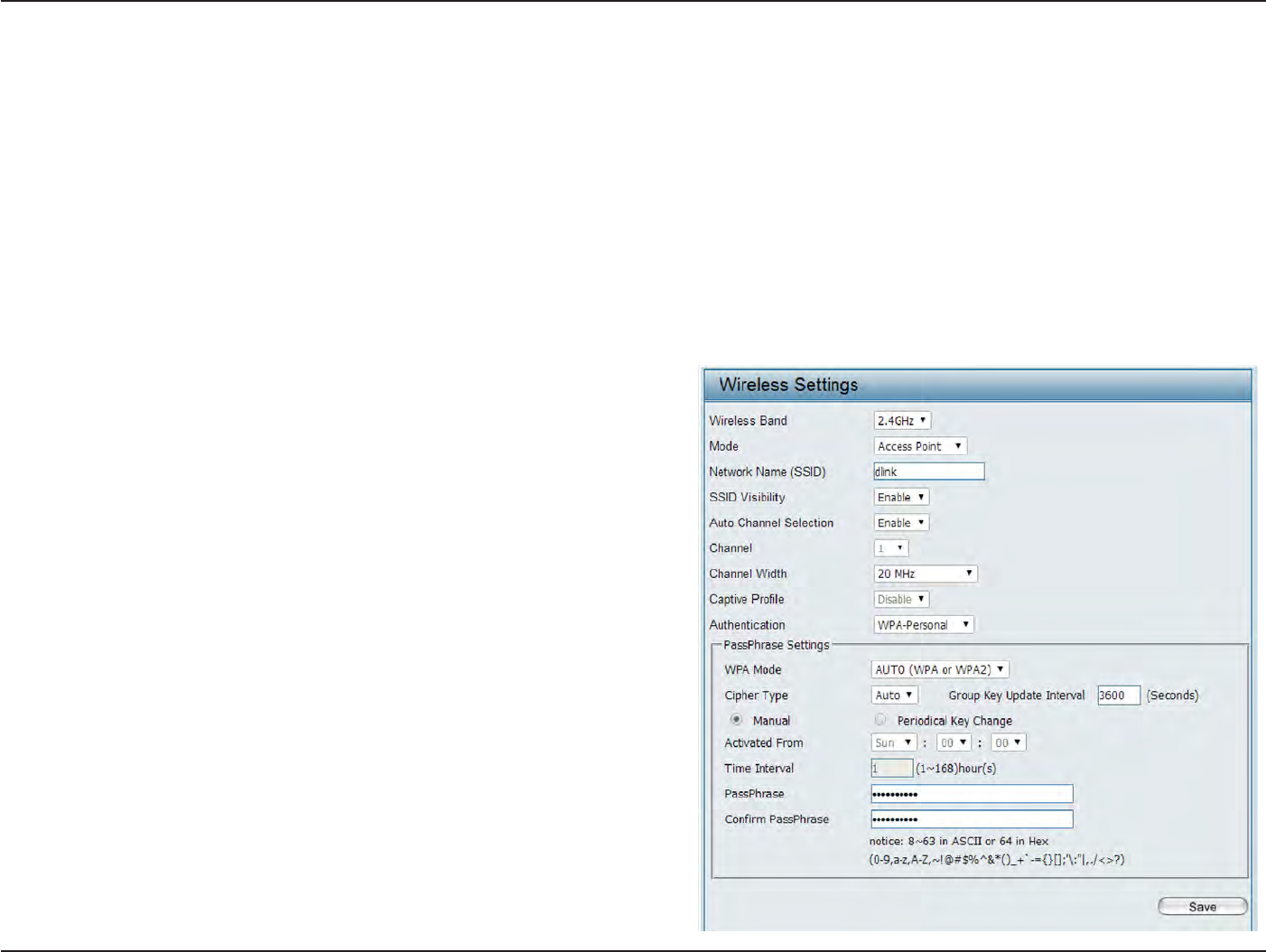This screenshot has width=1266, height=952.
Task: Click the Wireless Band label
Action: click(748, 421)
